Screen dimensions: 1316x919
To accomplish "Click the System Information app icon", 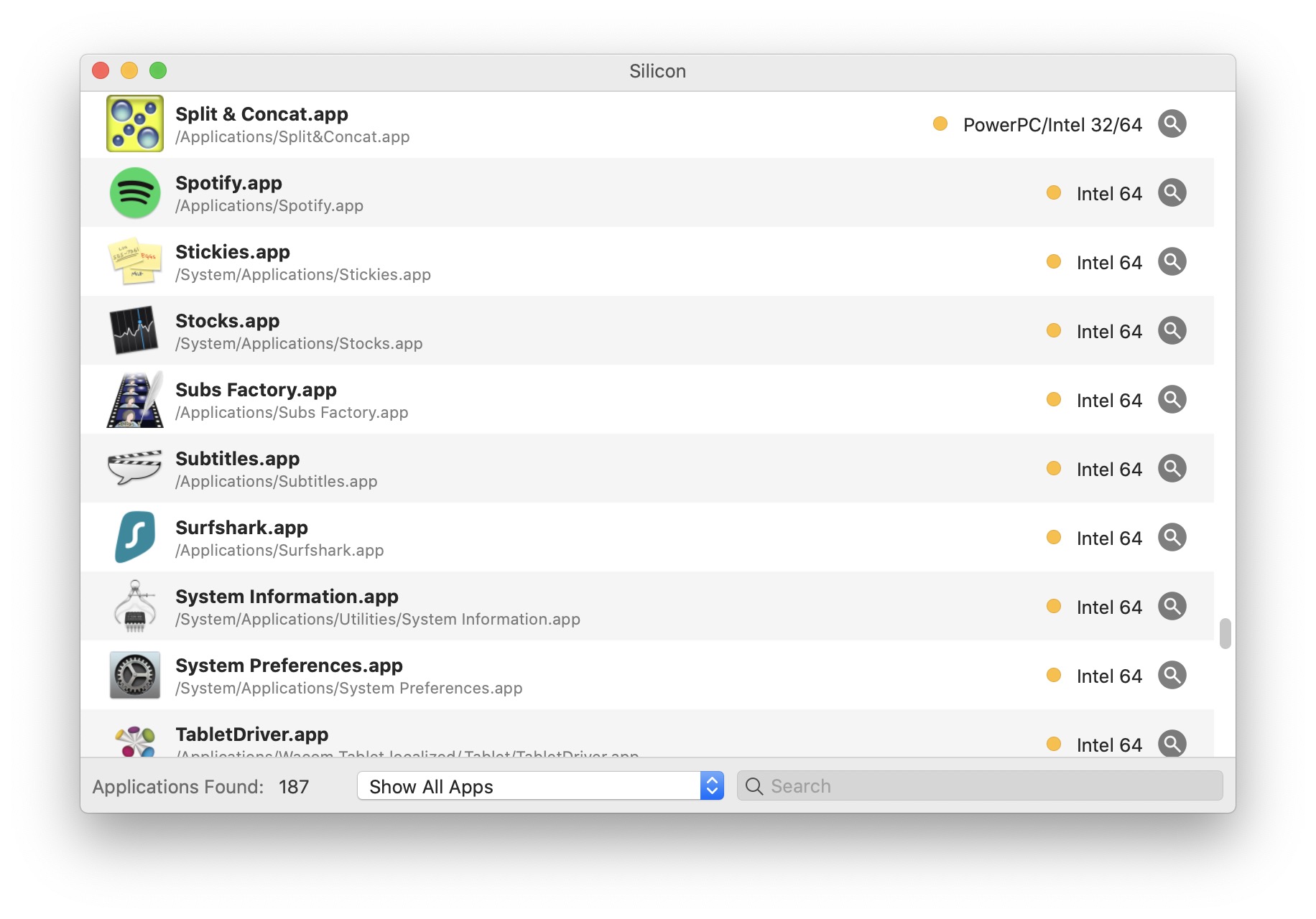I will pyautogui.click(x=135, y=606).
